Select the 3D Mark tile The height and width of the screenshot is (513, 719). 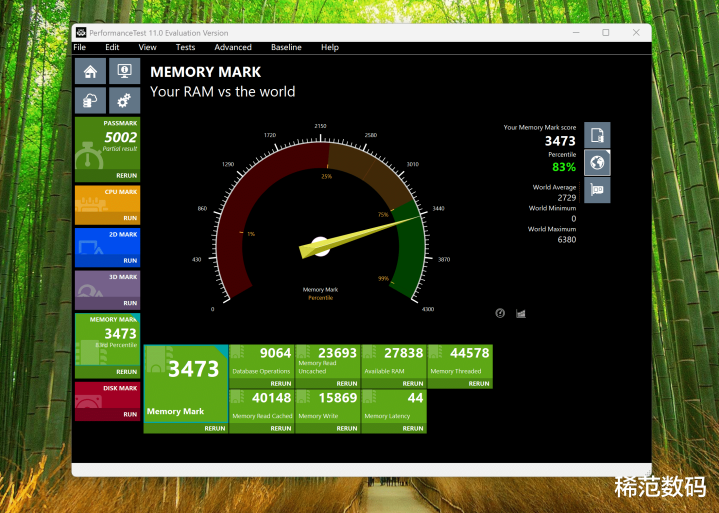[107, 284]
